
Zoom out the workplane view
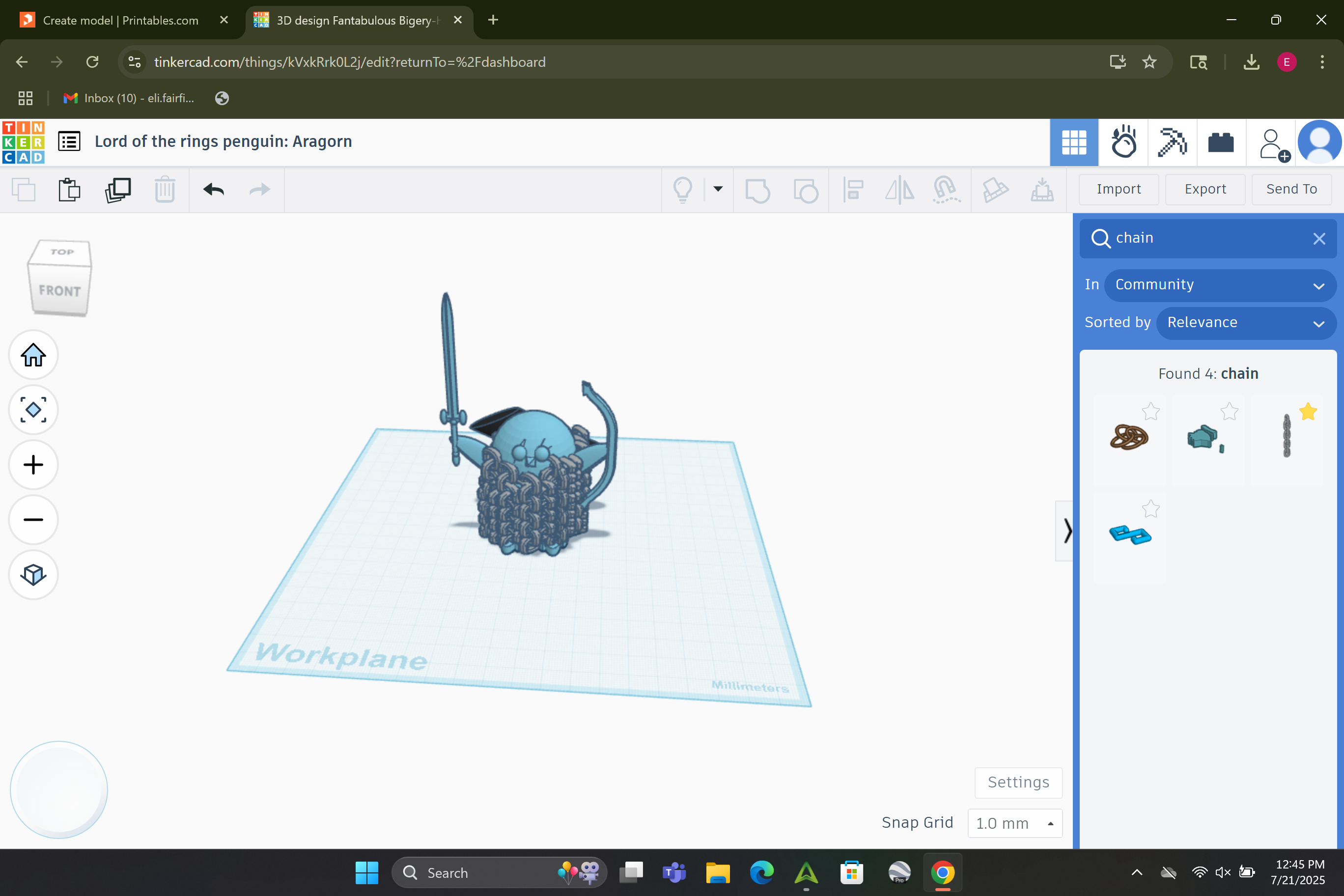33,519
